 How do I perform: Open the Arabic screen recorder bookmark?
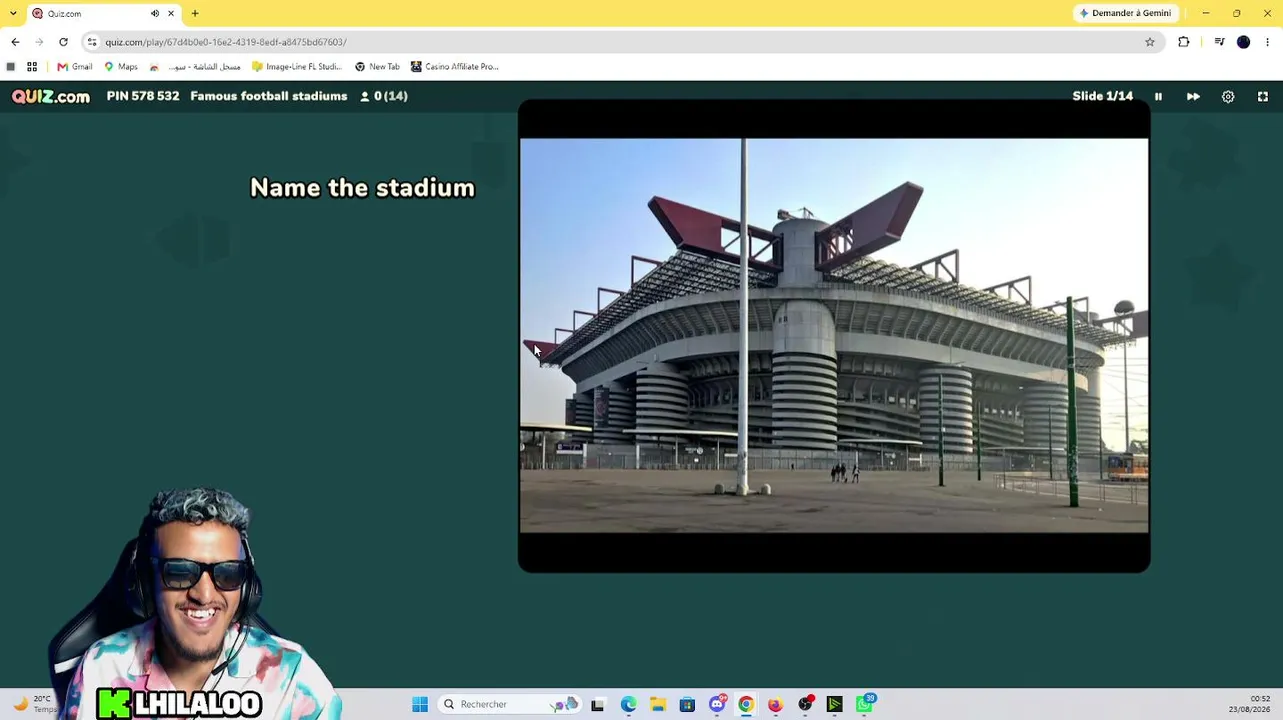(195, 67)
